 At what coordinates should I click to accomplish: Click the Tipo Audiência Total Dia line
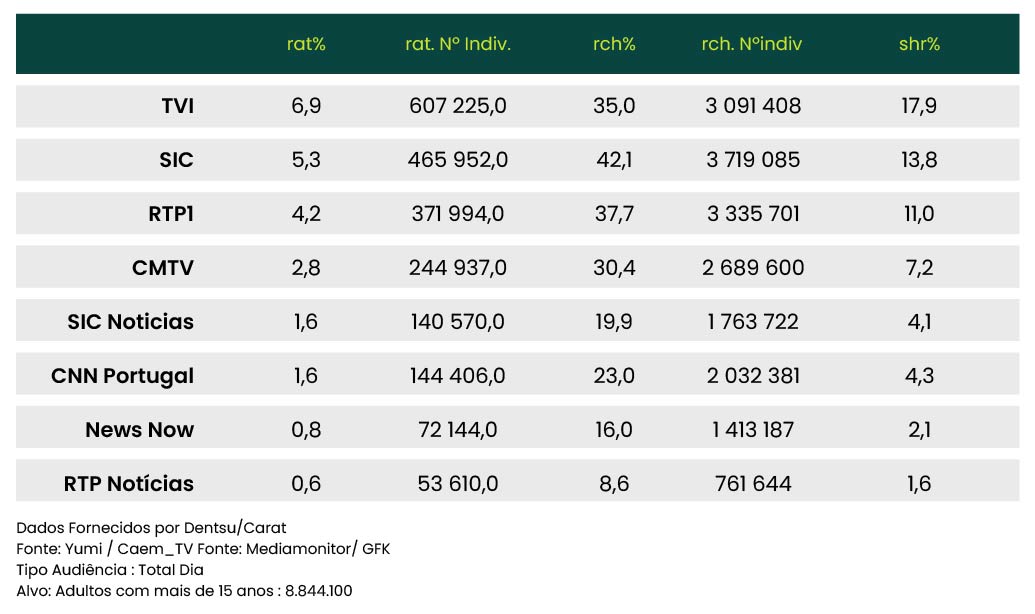pos(110,569)
